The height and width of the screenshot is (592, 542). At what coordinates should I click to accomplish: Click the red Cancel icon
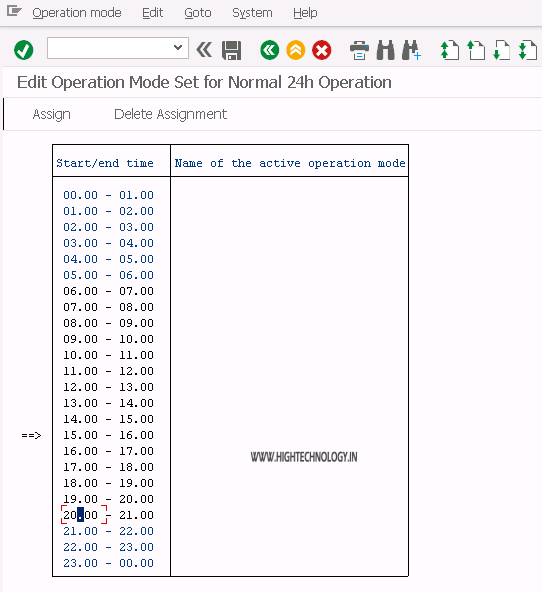[322, 50]
